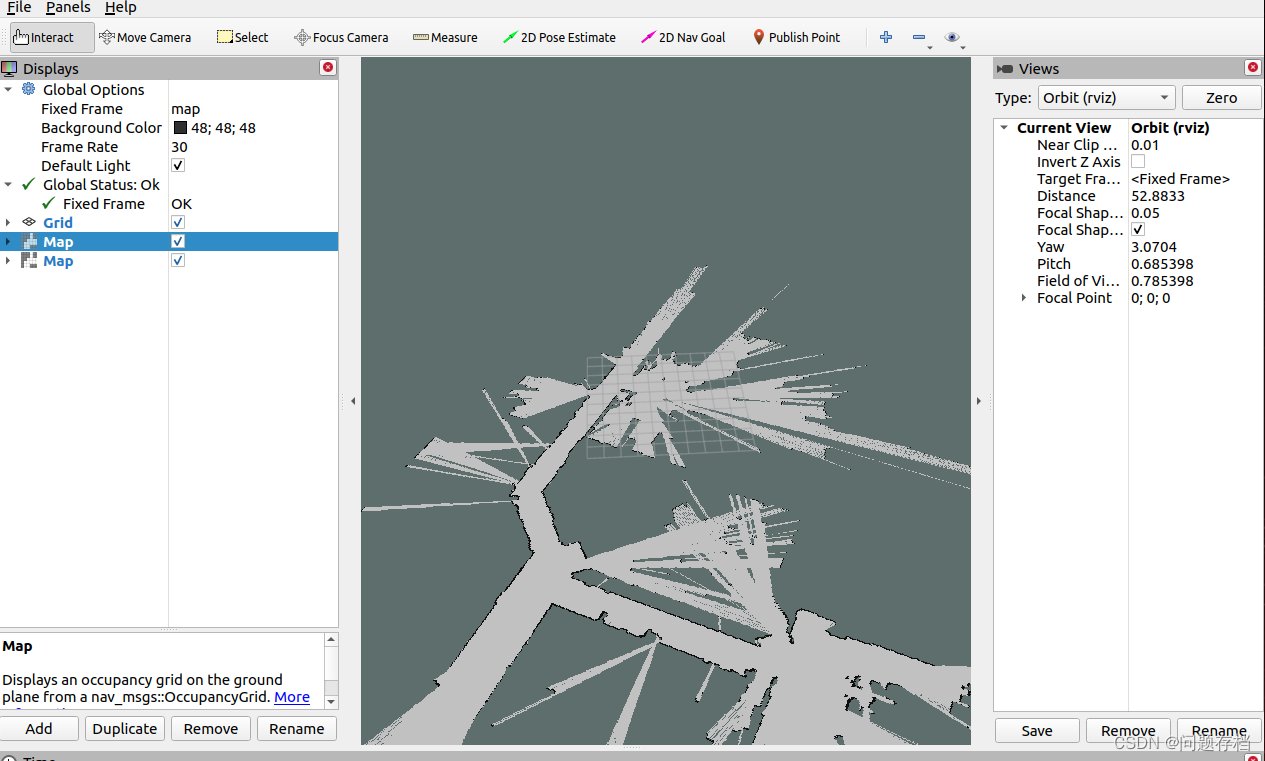Activate the Select tool
The image size is (1265, 761).
[x=243, y=37]
